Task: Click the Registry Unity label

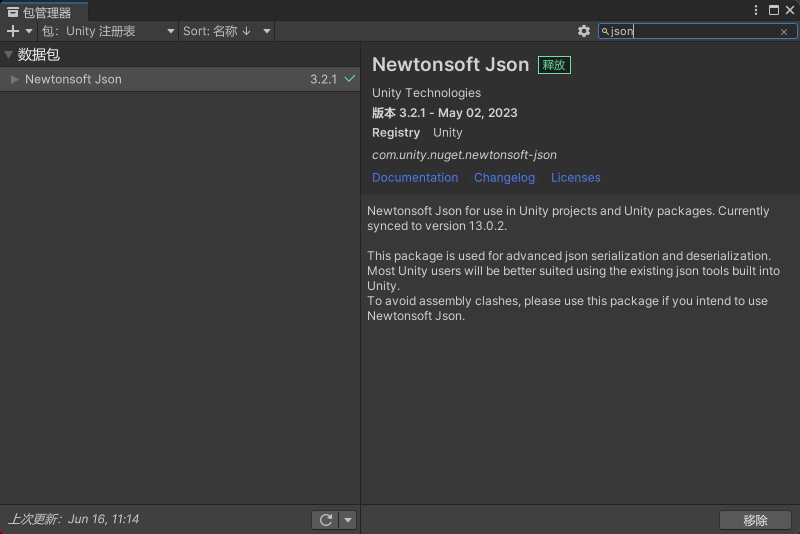Action: 417,133
